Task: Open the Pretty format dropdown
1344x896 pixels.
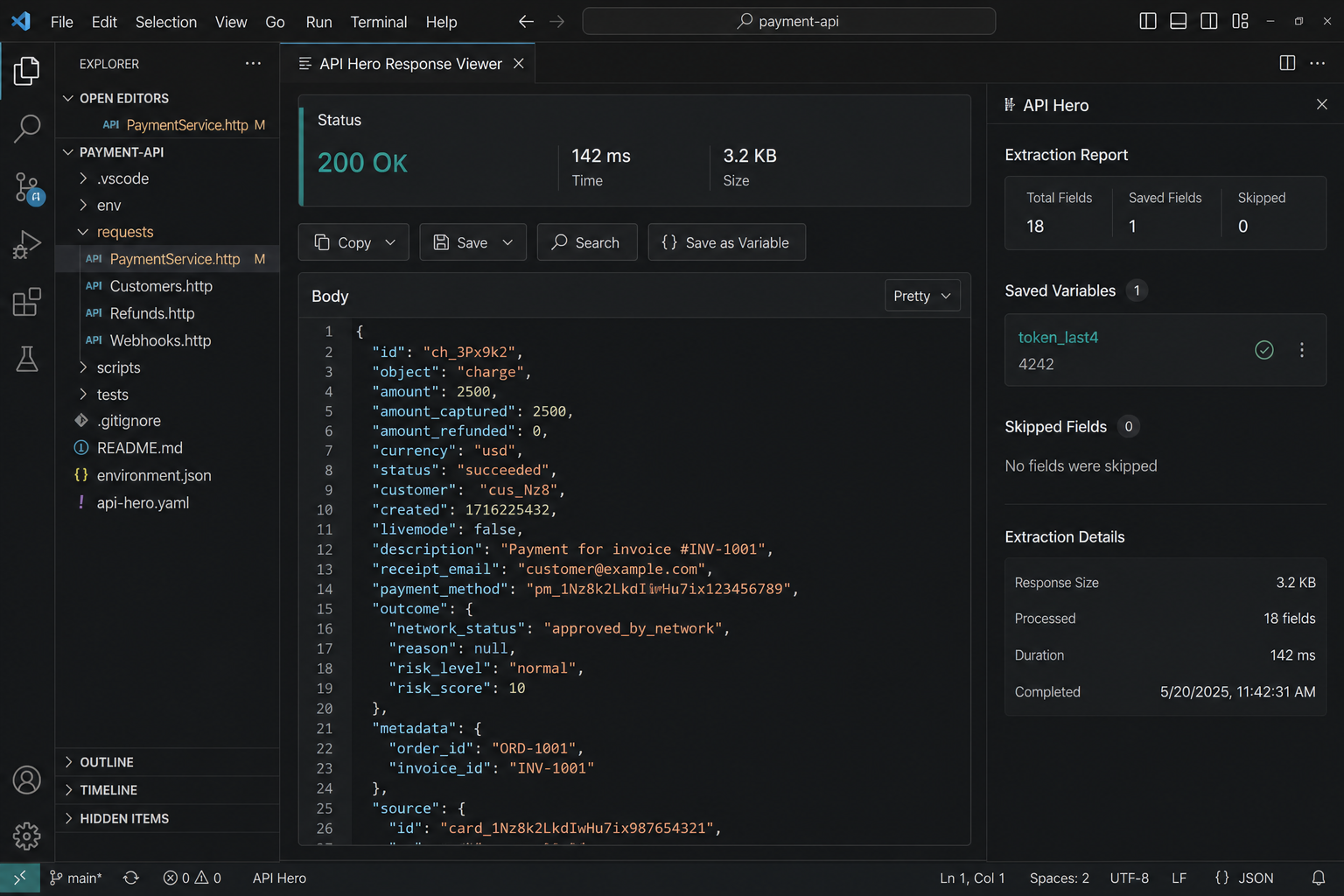Action: (x=922, y=296)
